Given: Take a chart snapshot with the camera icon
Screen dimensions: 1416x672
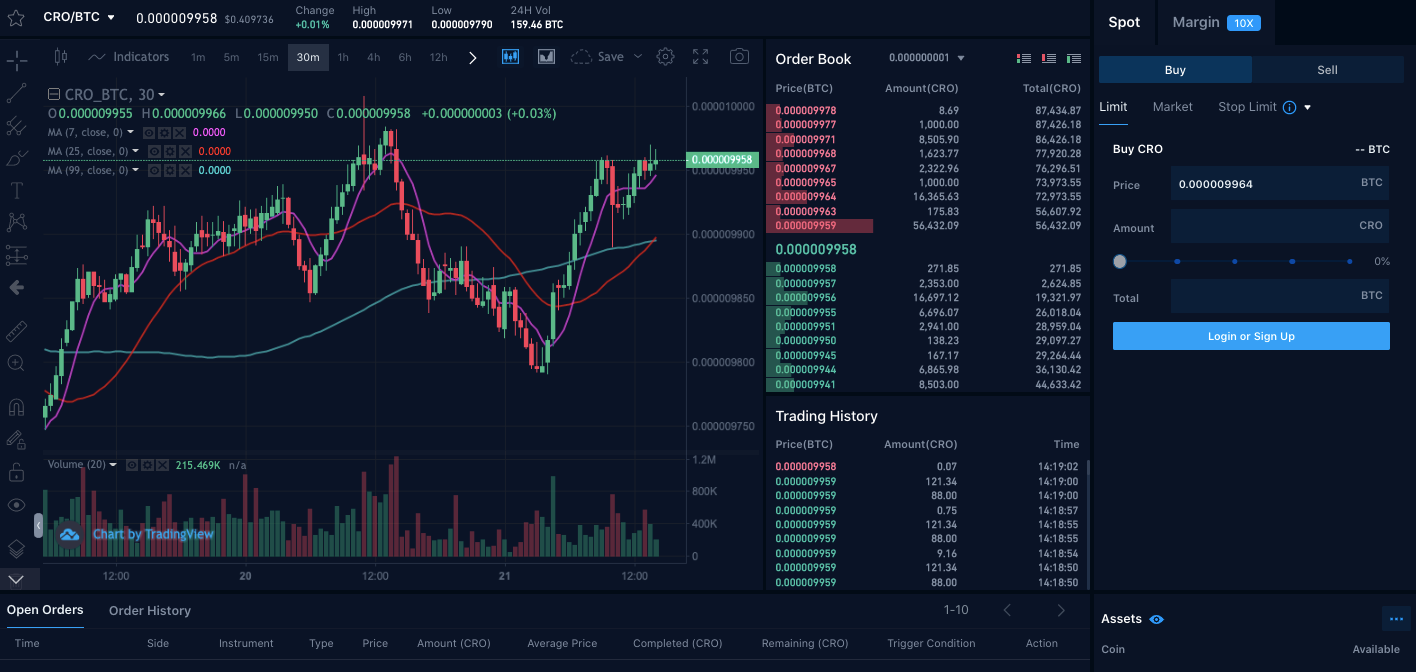Looking at the screenshot, I should pyautogui.click(x=739, y=57).
